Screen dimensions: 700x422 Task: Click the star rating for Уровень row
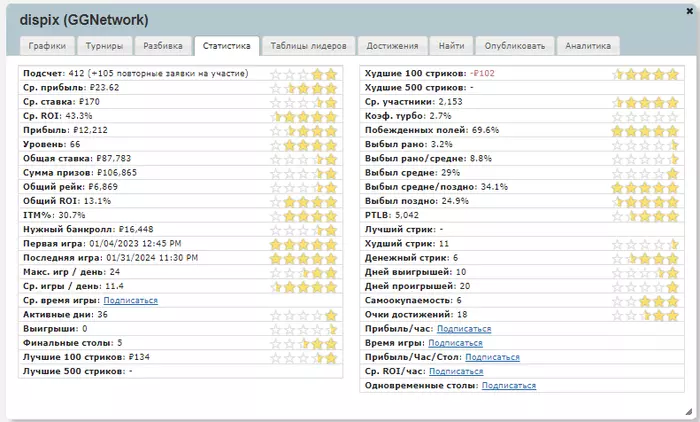303,145
